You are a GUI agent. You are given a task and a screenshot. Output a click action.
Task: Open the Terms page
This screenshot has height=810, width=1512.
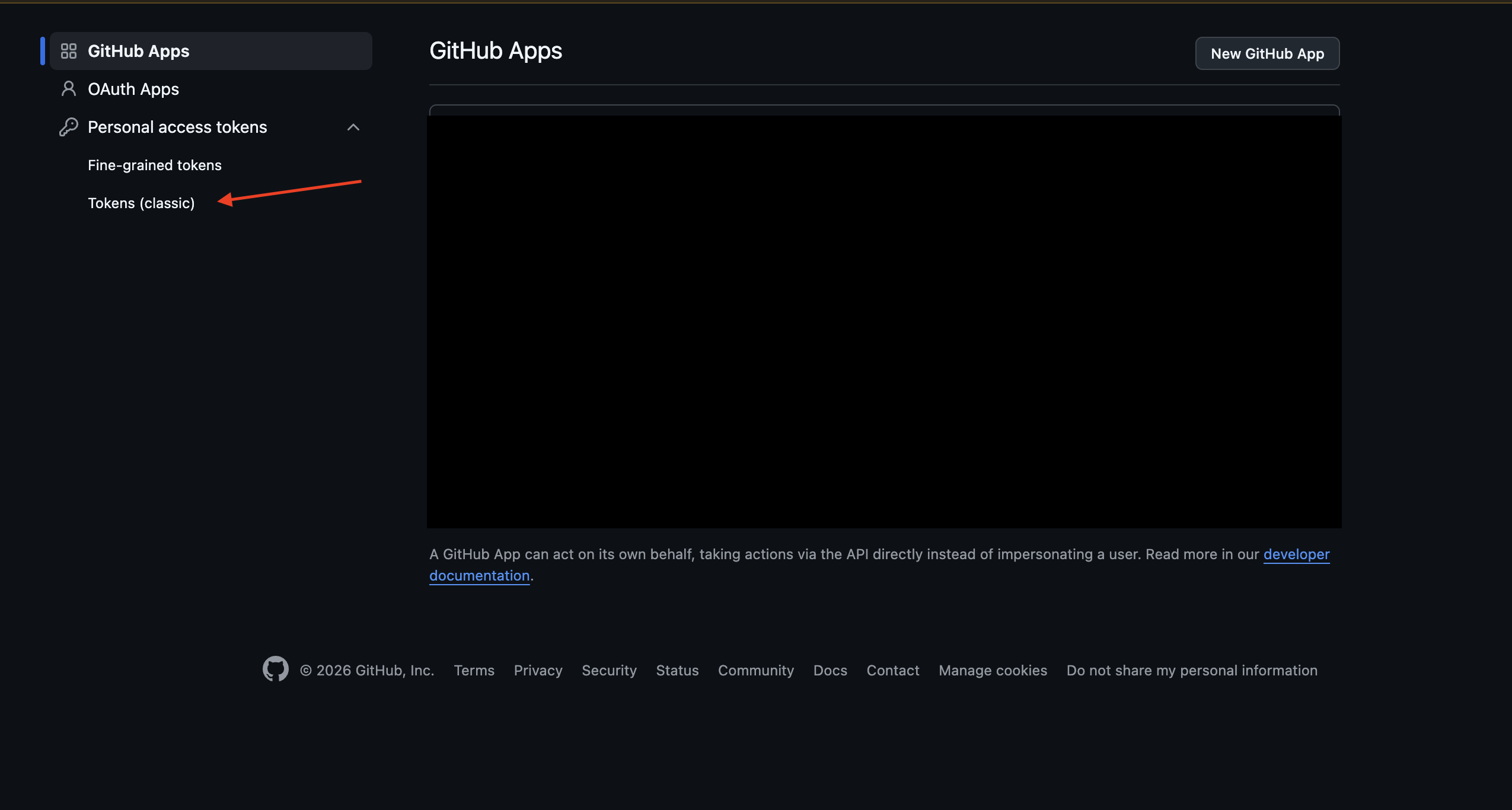click(x=474, y=670)
